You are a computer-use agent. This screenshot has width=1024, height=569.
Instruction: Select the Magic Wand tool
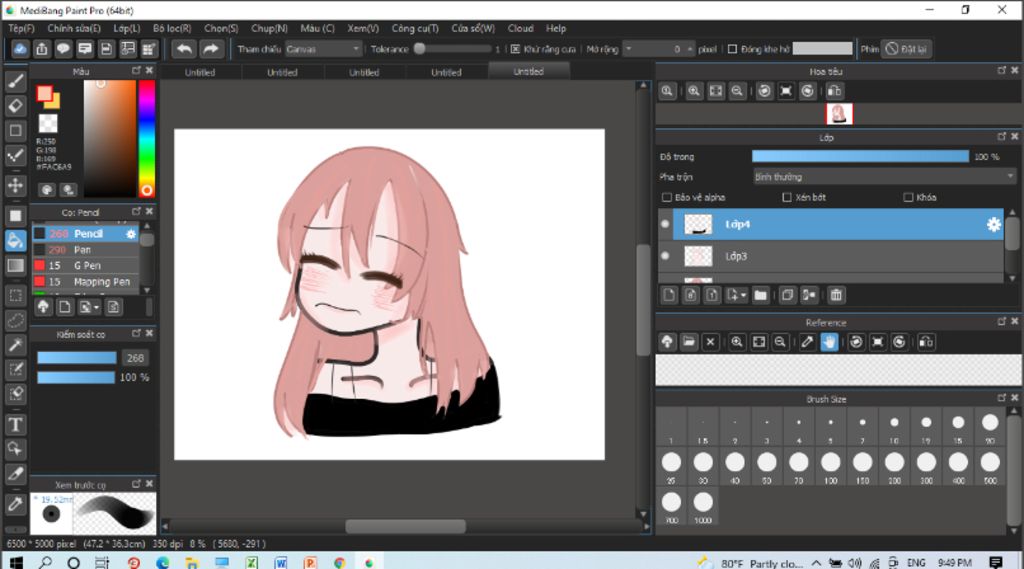16,345
